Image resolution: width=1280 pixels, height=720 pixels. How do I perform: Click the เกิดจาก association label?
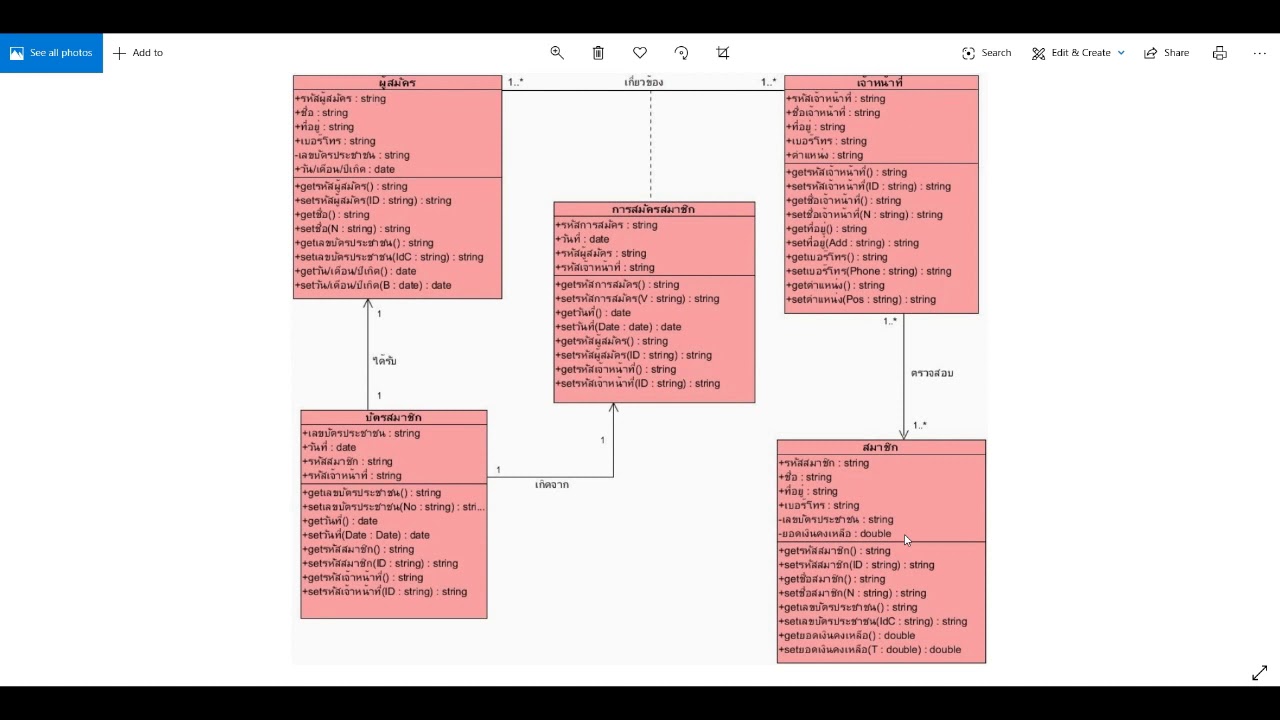(552, 485)
